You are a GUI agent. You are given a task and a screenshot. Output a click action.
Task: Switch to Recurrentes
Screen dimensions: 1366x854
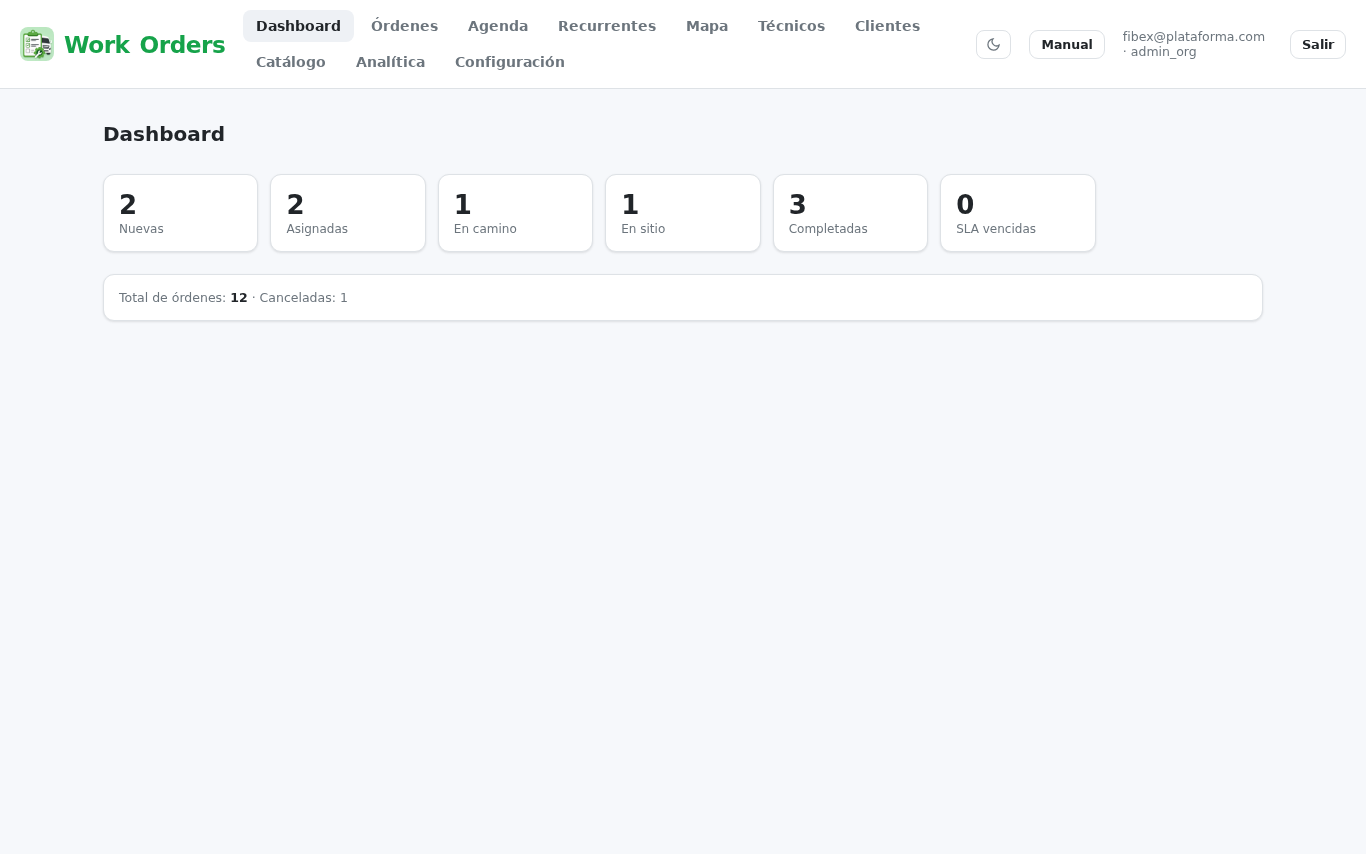[607, 26]
